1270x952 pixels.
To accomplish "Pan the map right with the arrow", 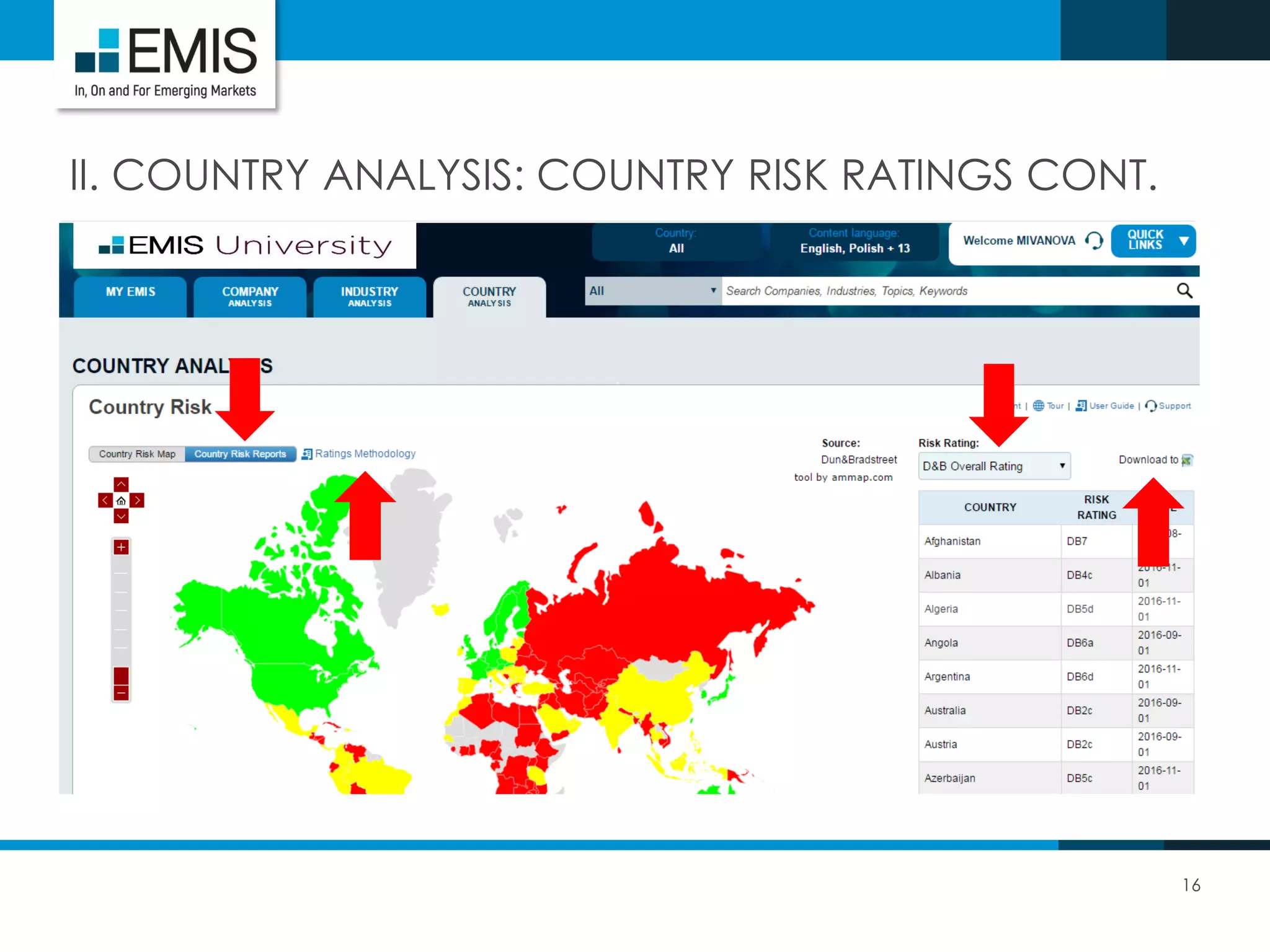I will click(x=137, y=500).
